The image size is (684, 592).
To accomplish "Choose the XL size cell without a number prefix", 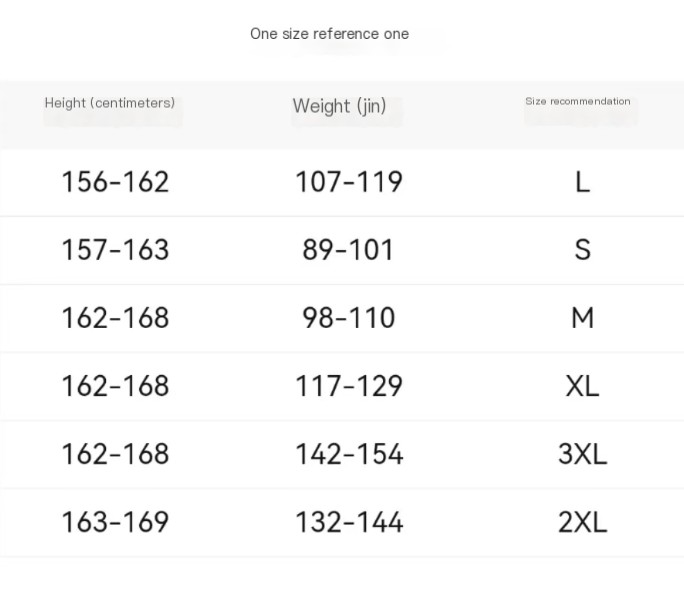I will click(x=582, y=386).
